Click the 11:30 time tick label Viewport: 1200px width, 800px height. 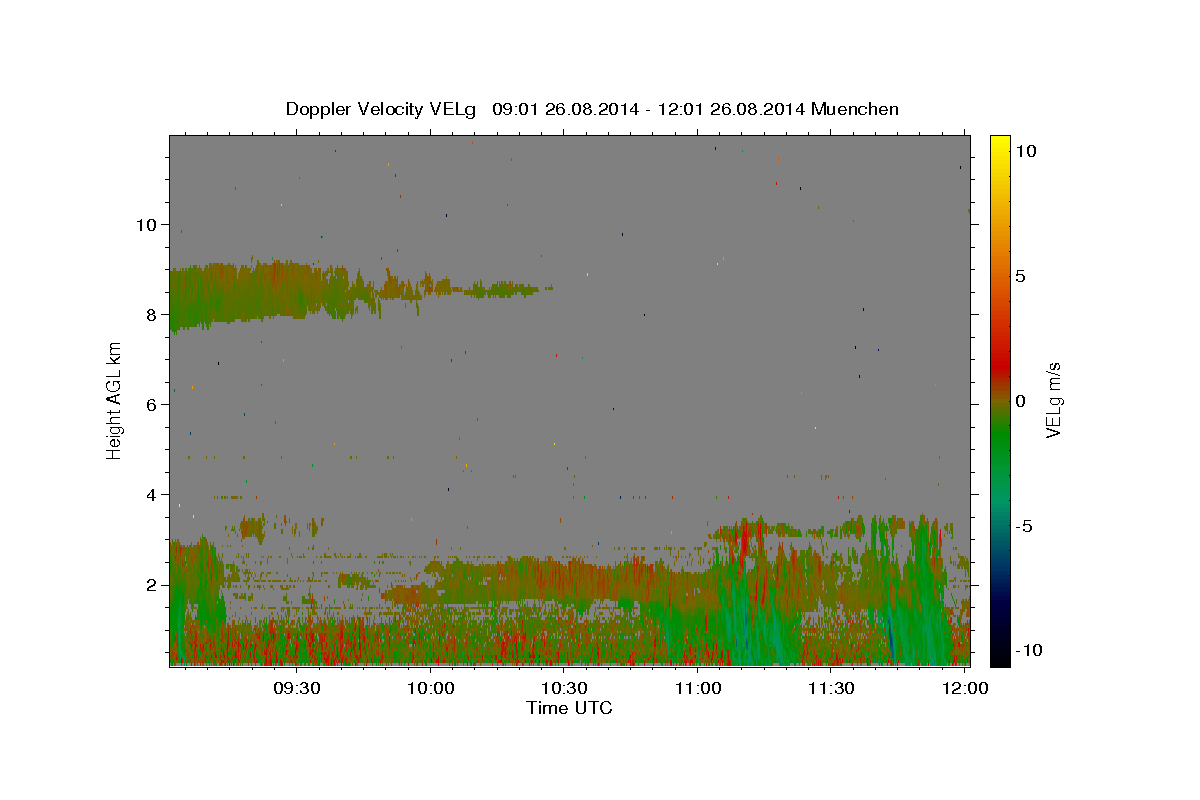pyautogui.click(x=831, y=688)
